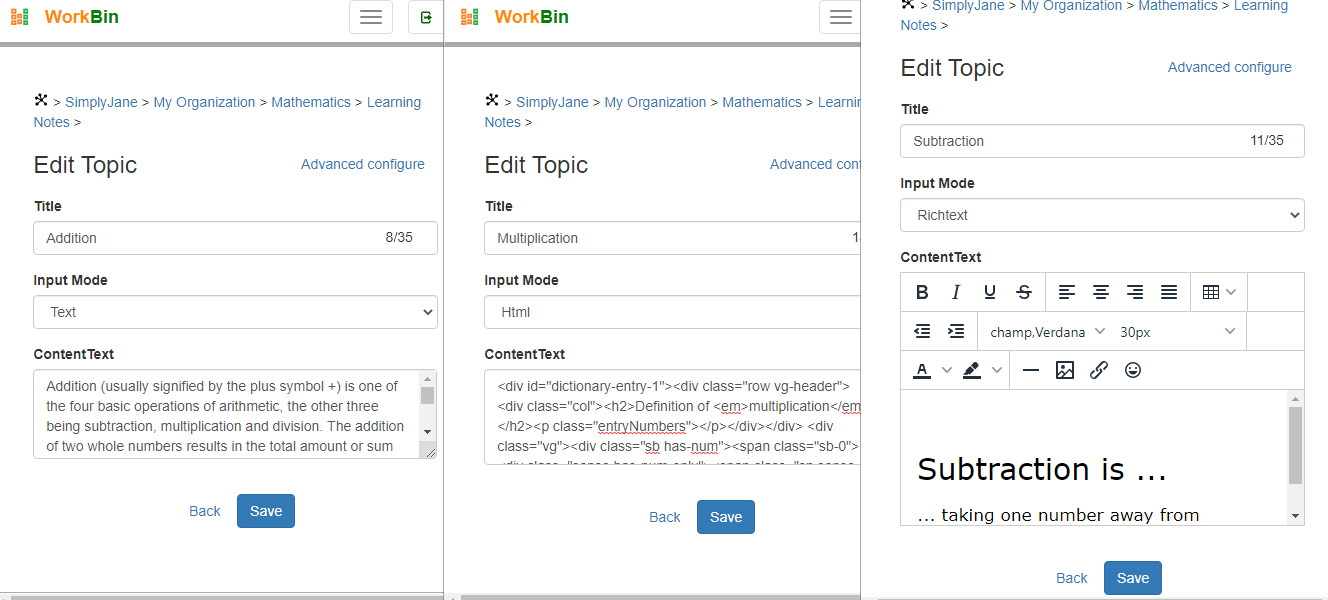Click the Mathematics breadcrumb in the Addition panel
Screen dimensions: 1328x600
click(311, 102)
